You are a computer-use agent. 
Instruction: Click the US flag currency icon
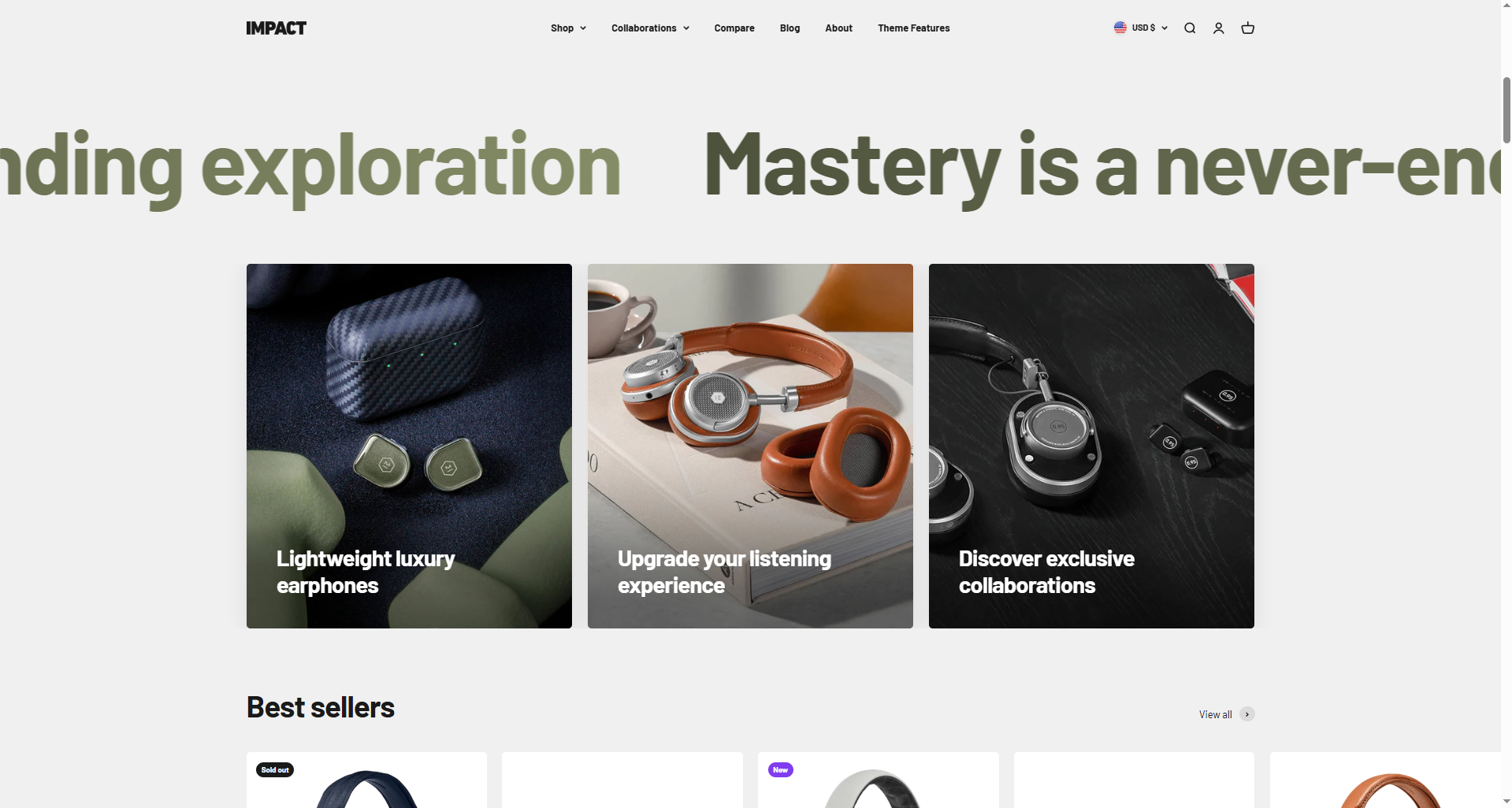[1120, 28]
